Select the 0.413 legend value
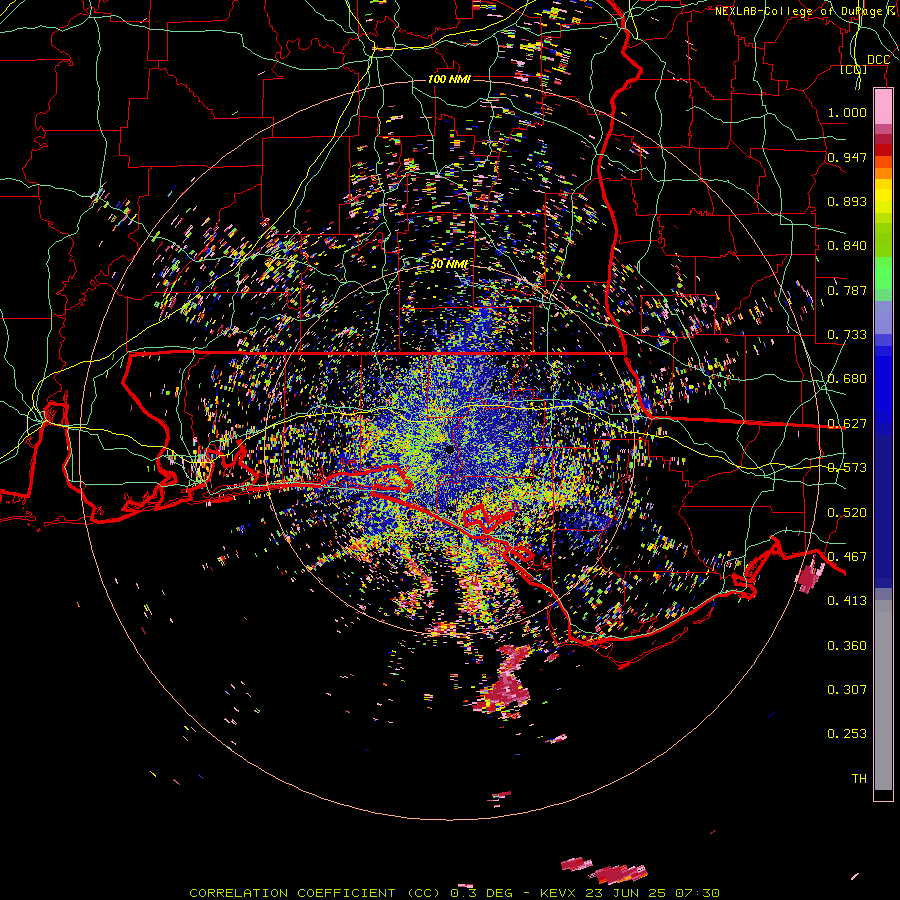900x900 pixels. point(847,601)
